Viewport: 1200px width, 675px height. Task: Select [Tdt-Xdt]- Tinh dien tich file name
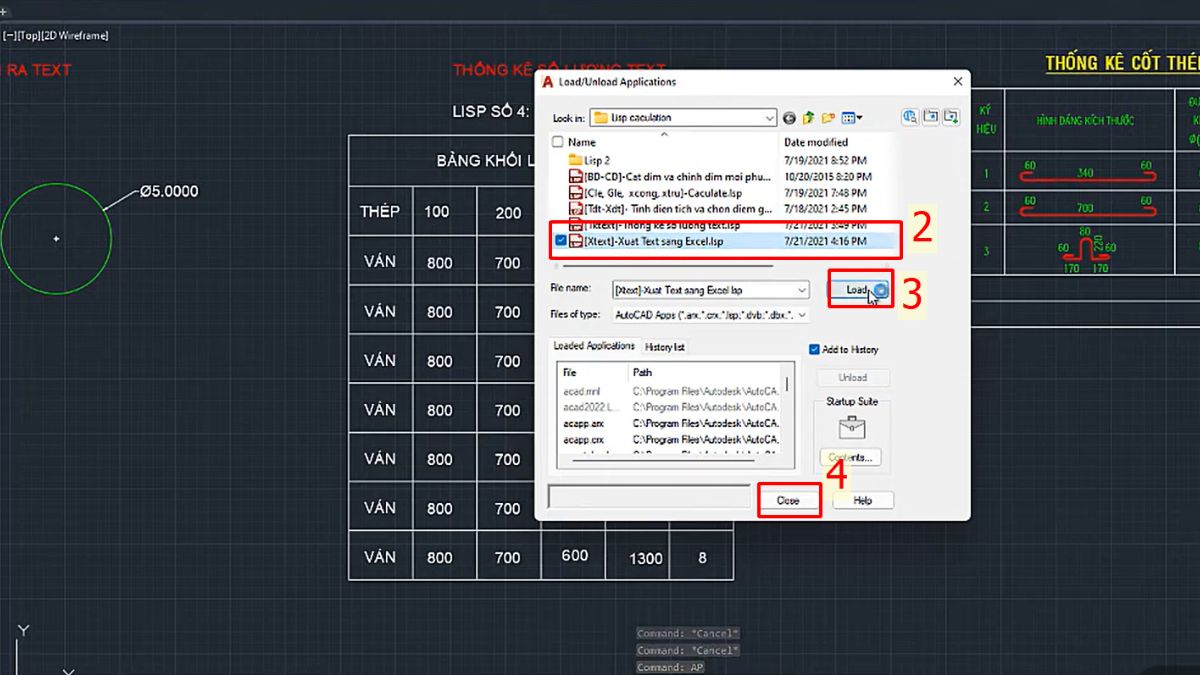pos(678,209)
